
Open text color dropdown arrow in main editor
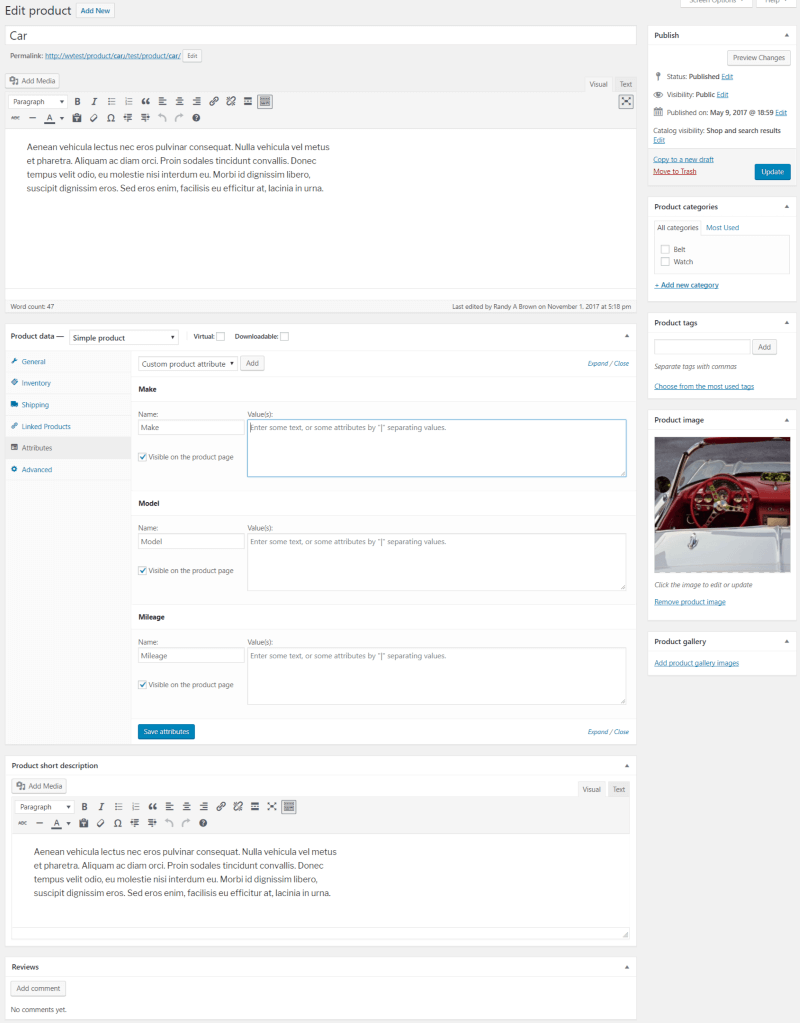(62, 118)
